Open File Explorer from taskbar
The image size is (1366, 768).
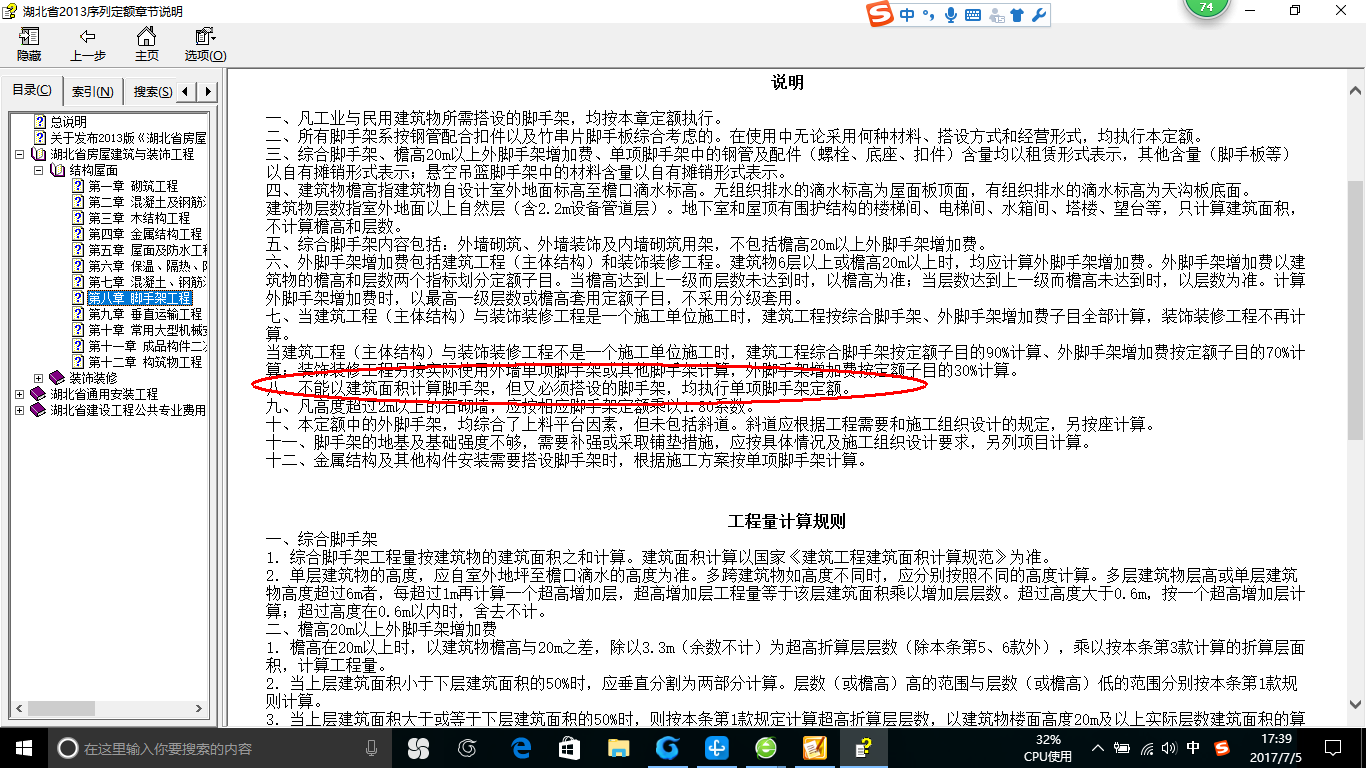619,747
